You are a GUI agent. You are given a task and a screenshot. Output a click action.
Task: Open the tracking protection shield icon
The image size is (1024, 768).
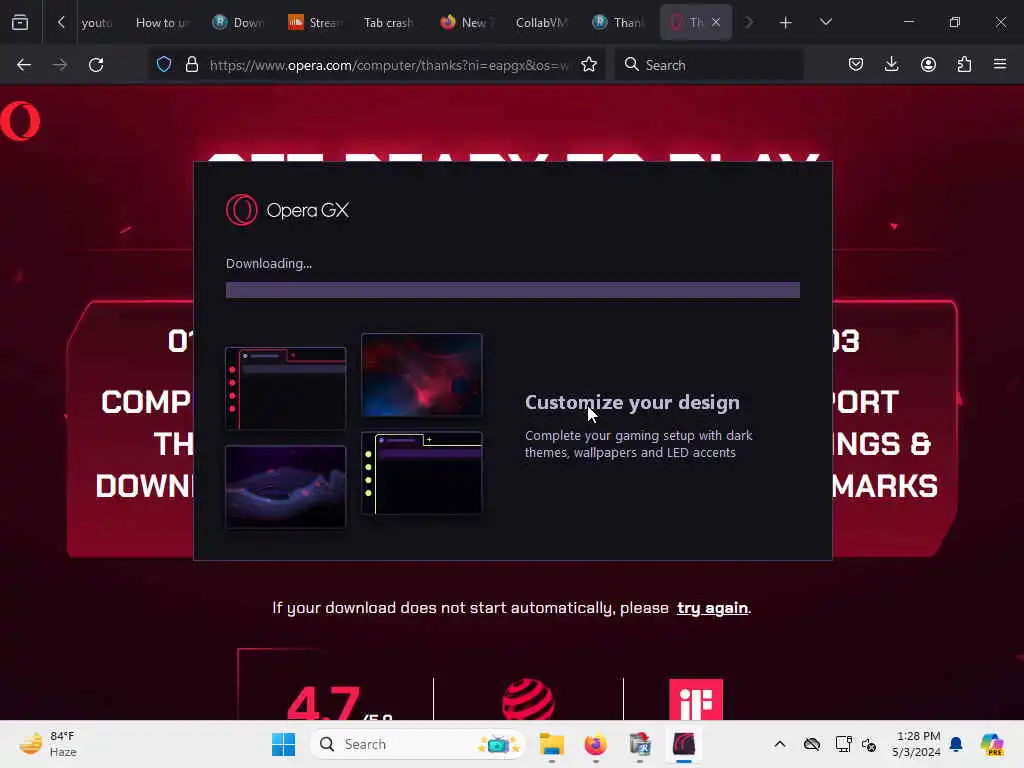pos(164,65)
